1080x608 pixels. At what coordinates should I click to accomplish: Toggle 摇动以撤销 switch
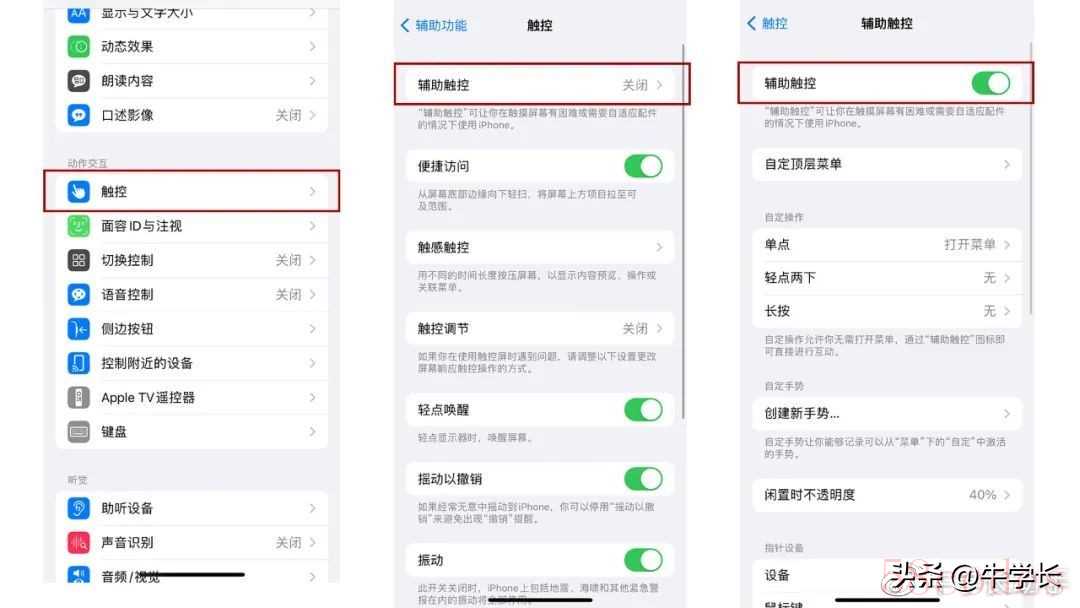(x=643, y=479)
